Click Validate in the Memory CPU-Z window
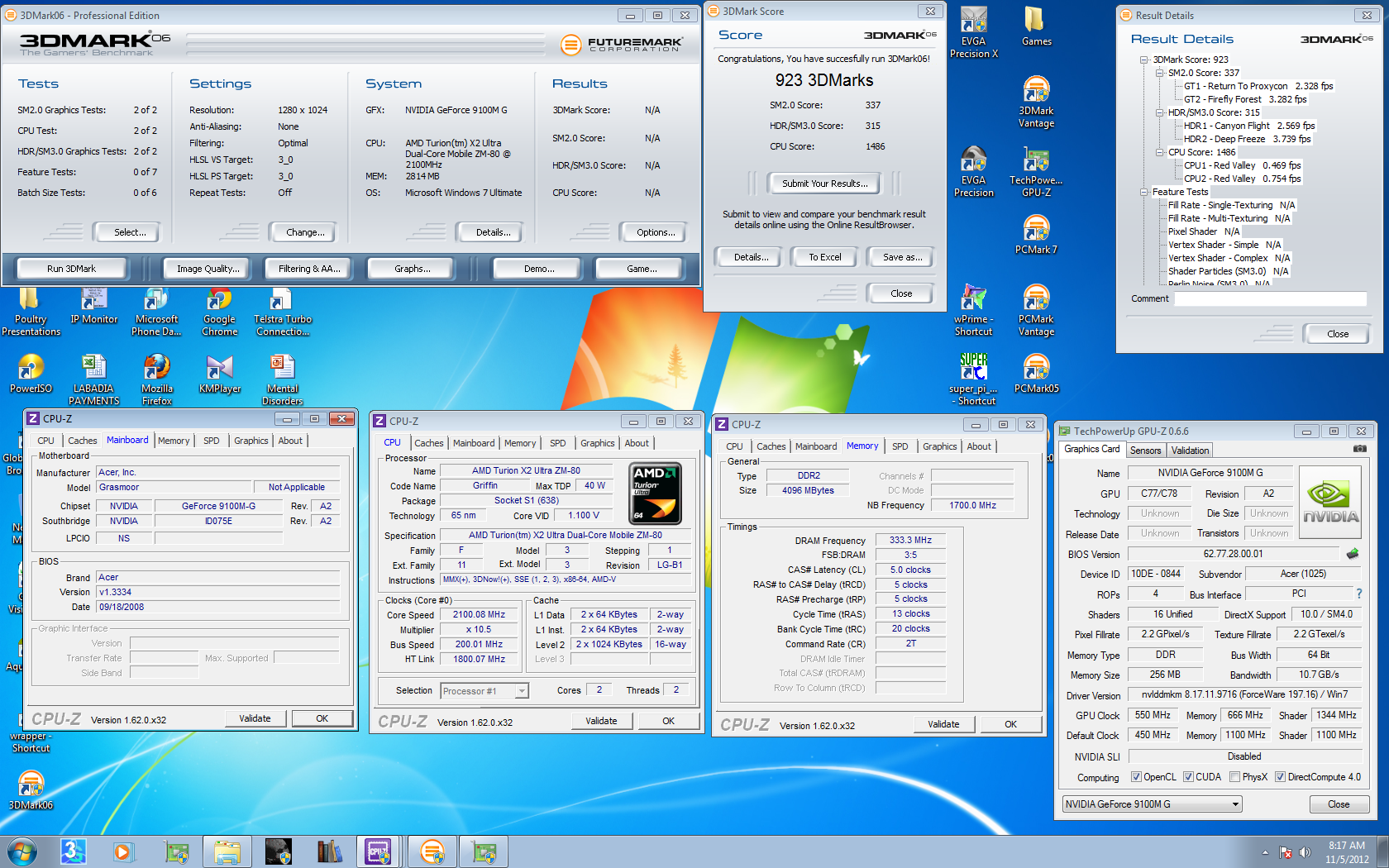 click(x=943, y=724)
